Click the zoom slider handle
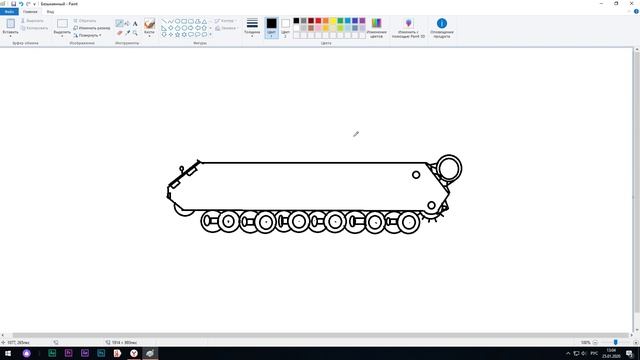Screen dimensions: 640x360 click(x=616, y=342)
